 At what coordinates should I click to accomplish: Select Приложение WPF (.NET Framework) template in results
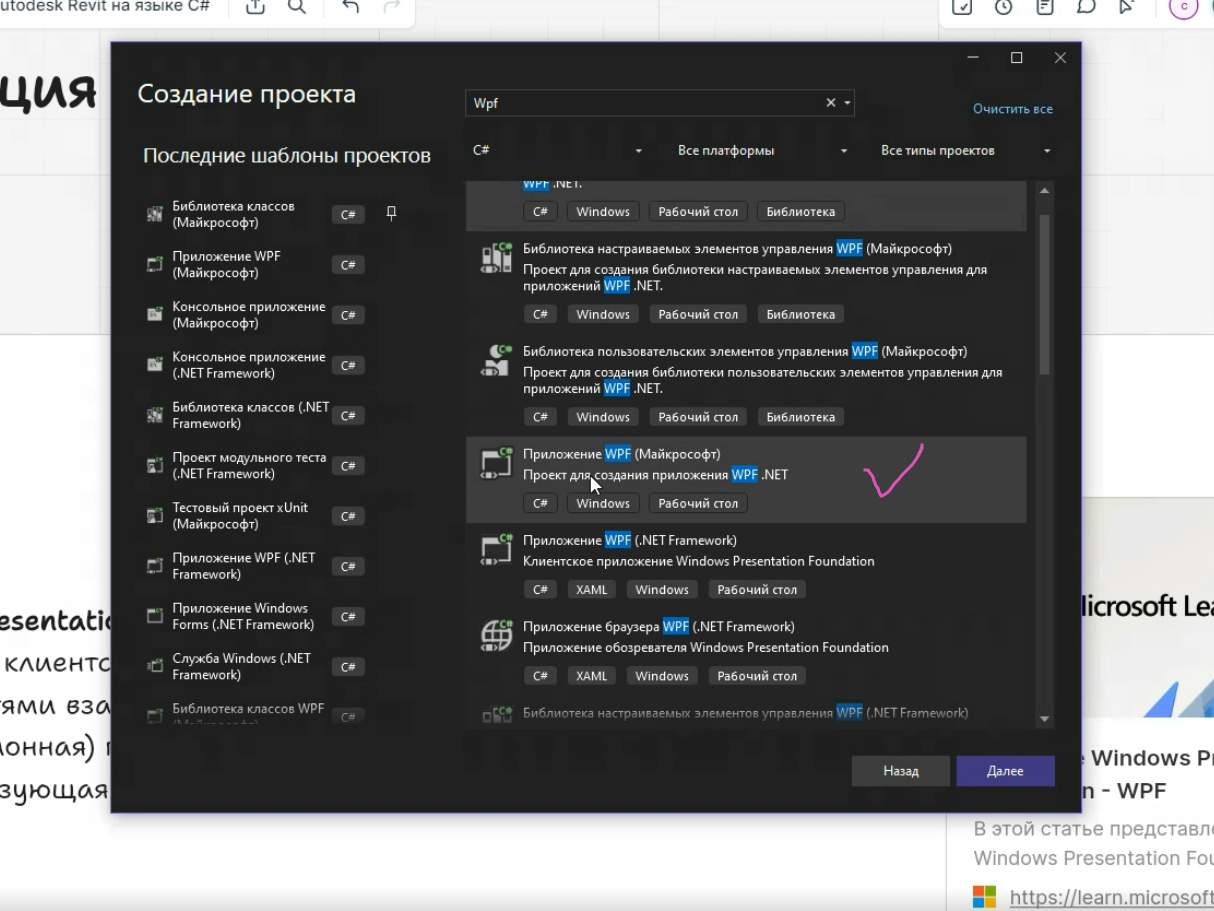[746, 566]
